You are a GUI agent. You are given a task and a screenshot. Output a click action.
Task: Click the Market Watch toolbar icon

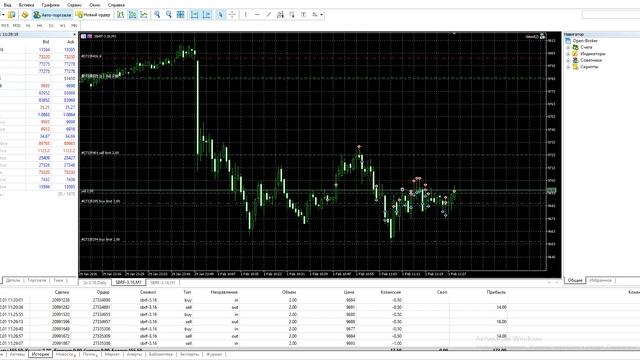pos(12,15)
